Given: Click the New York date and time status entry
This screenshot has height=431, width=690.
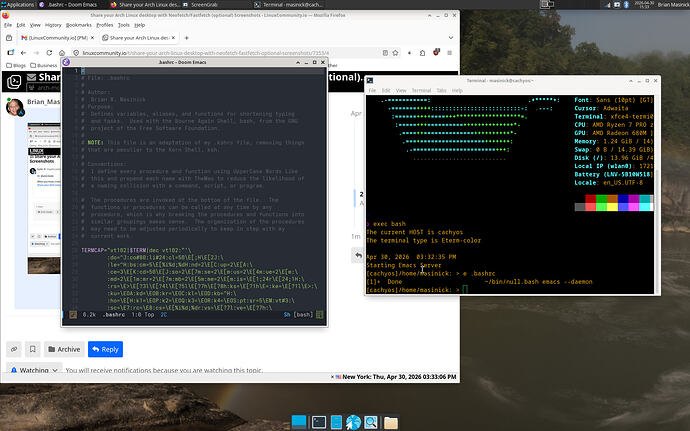Looking at the screenshot, I should (396, 377).
